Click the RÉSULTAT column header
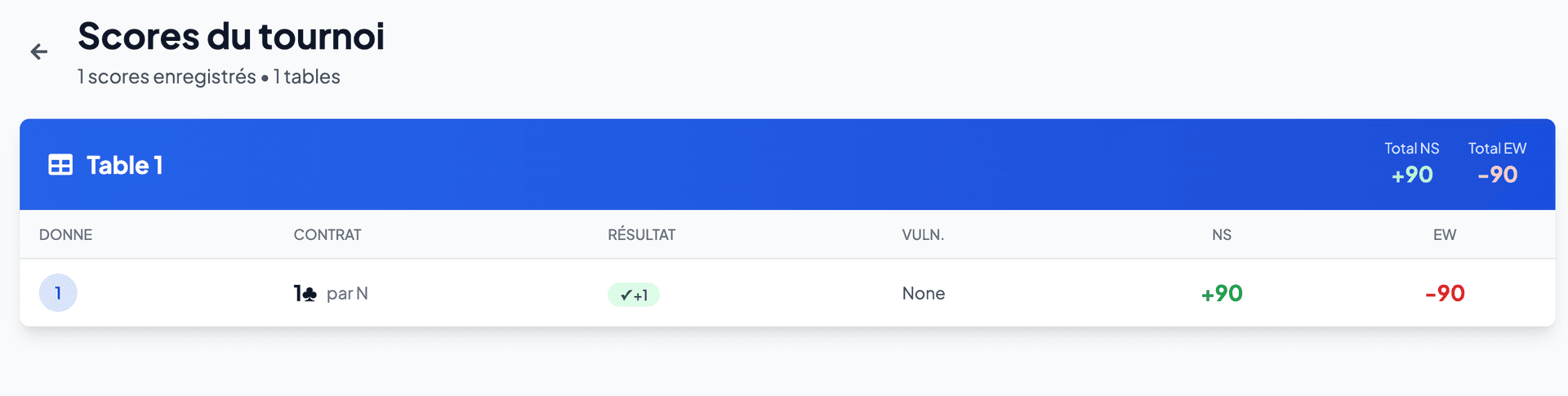This screenshot has width=1568, height=396. (641, 235)
